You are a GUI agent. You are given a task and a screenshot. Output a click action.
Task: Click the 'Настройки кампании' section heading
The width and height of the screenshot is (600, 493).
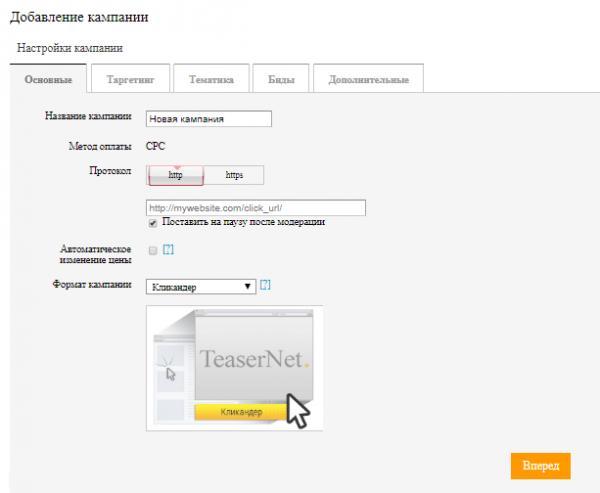coord(70,48)
